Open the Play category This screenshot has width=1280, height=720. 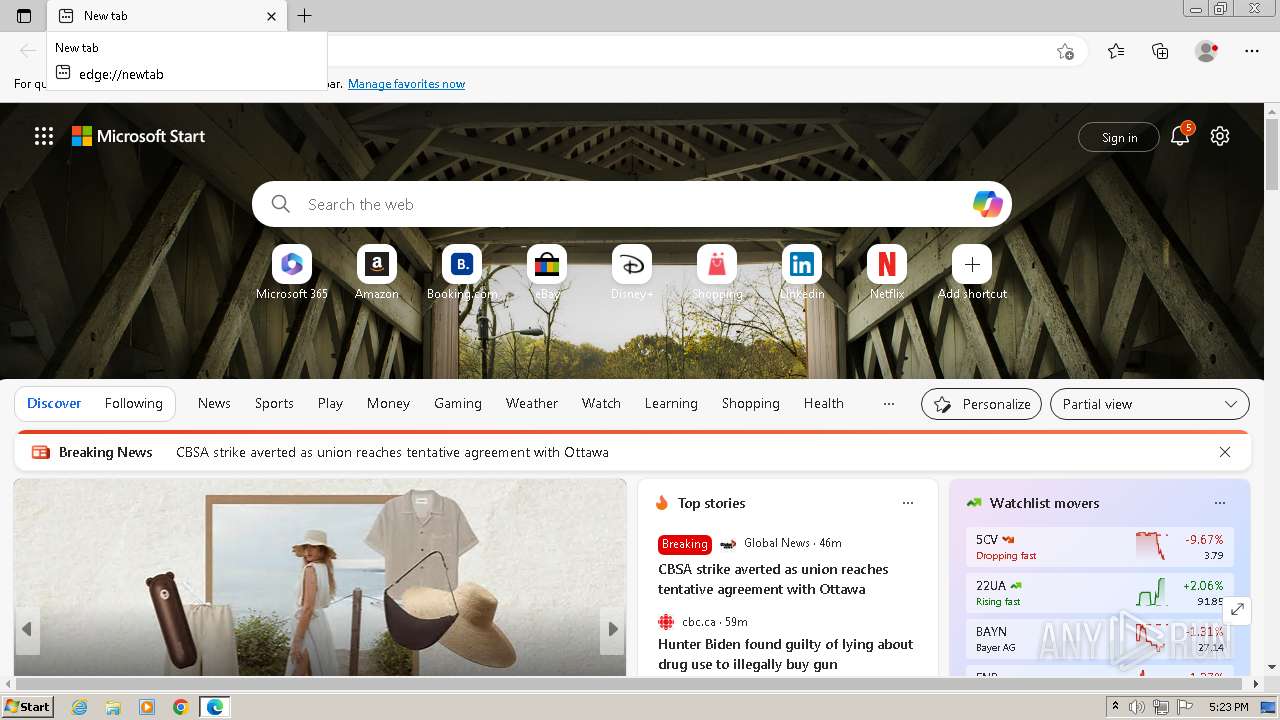[x=330, y=403]
